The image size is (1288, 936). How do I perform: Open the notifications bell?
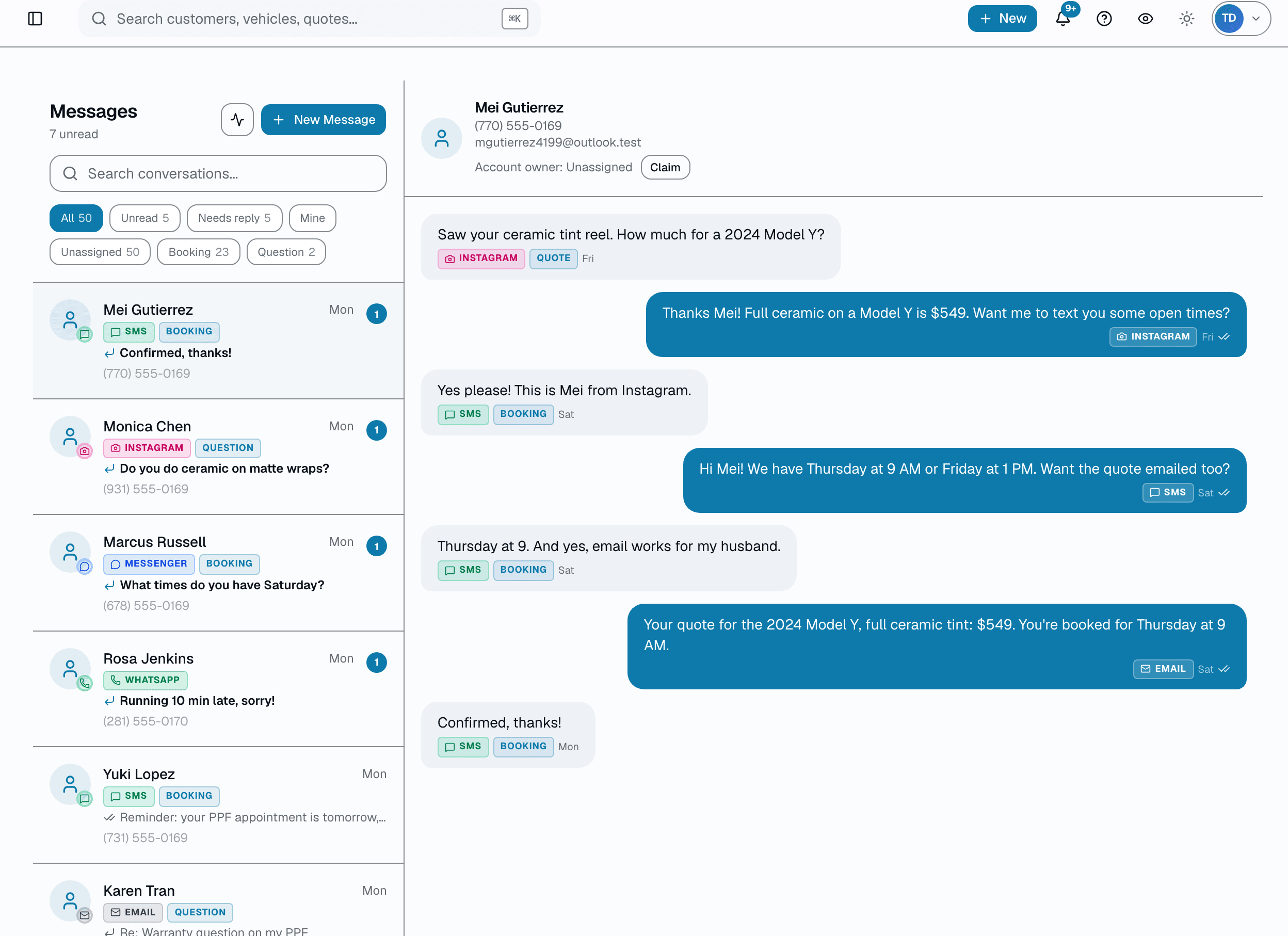[x=1063, y=19]
